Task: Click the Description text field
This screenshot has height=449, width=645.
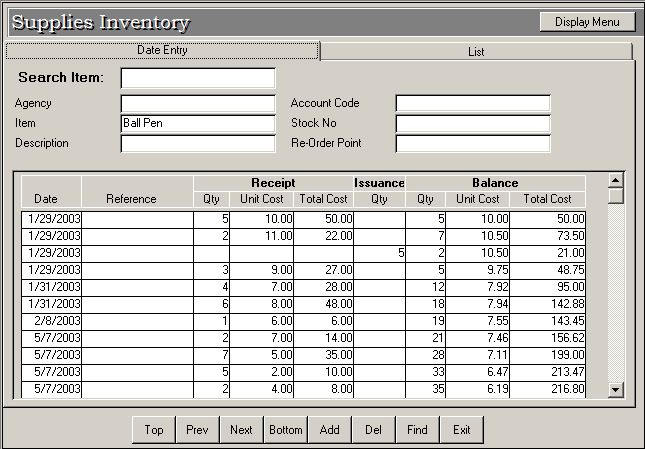Action: point(197,143)
